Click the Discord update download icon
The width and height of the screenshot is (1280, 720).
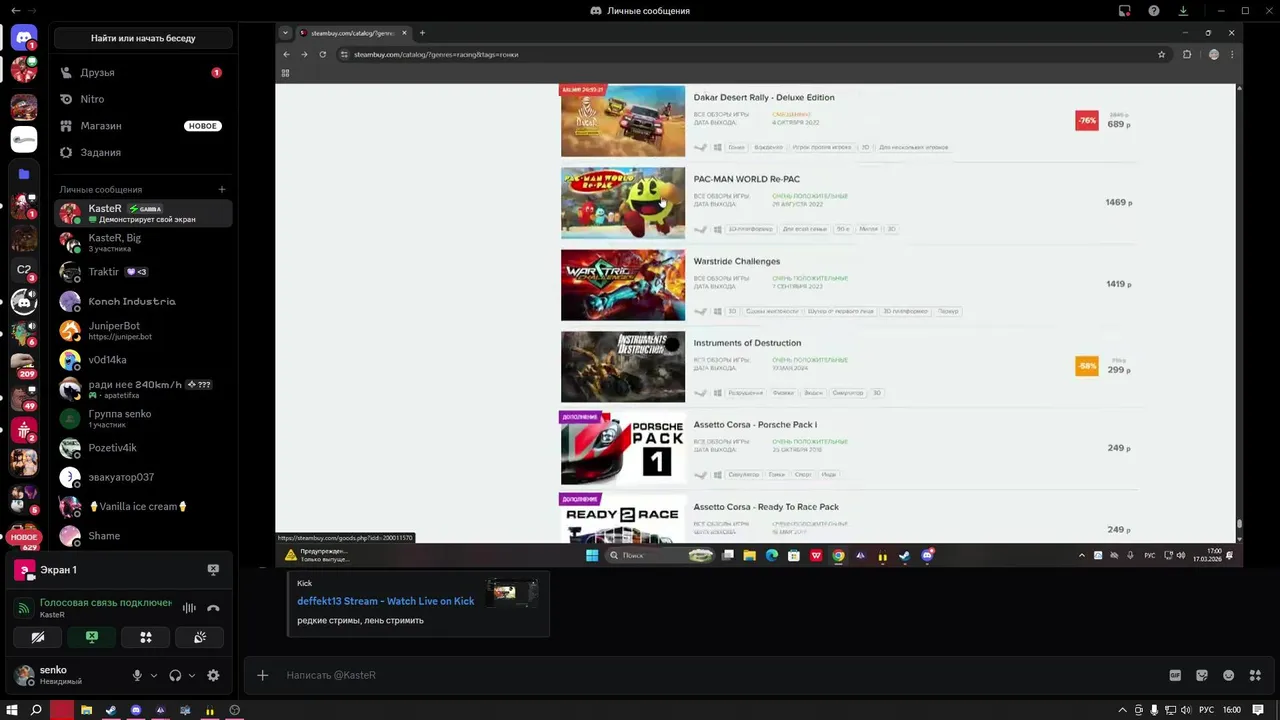1183,11
